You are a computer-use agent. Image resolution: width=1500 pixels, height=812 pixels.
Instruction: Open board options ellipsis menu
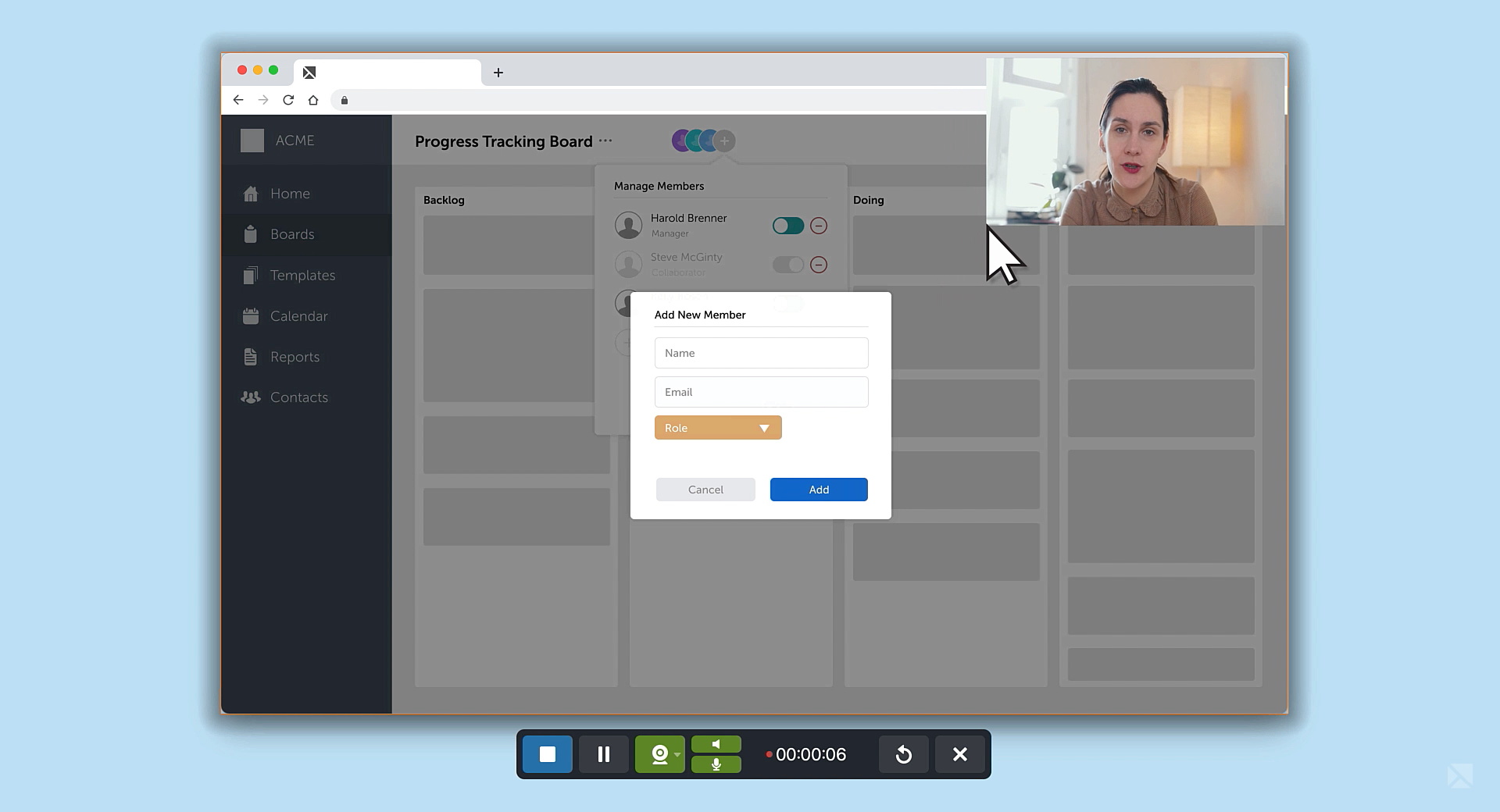[605, 141]
